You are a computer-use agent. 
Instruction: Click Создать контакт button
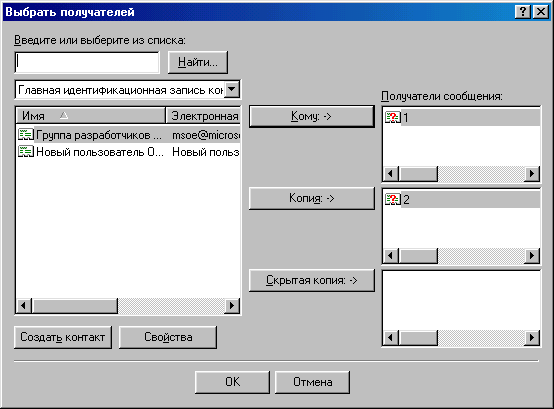(x=63, y=337)
